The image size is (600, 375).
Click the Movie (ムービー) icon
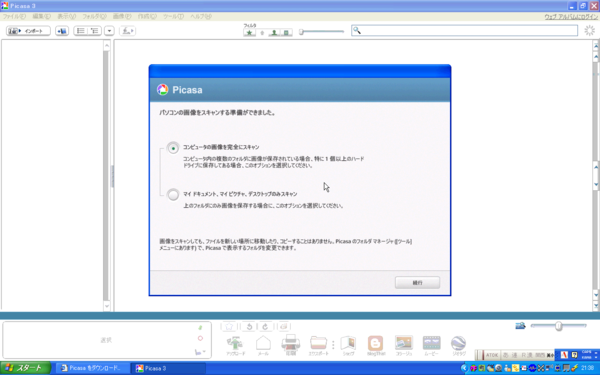(x=431, y=345)
